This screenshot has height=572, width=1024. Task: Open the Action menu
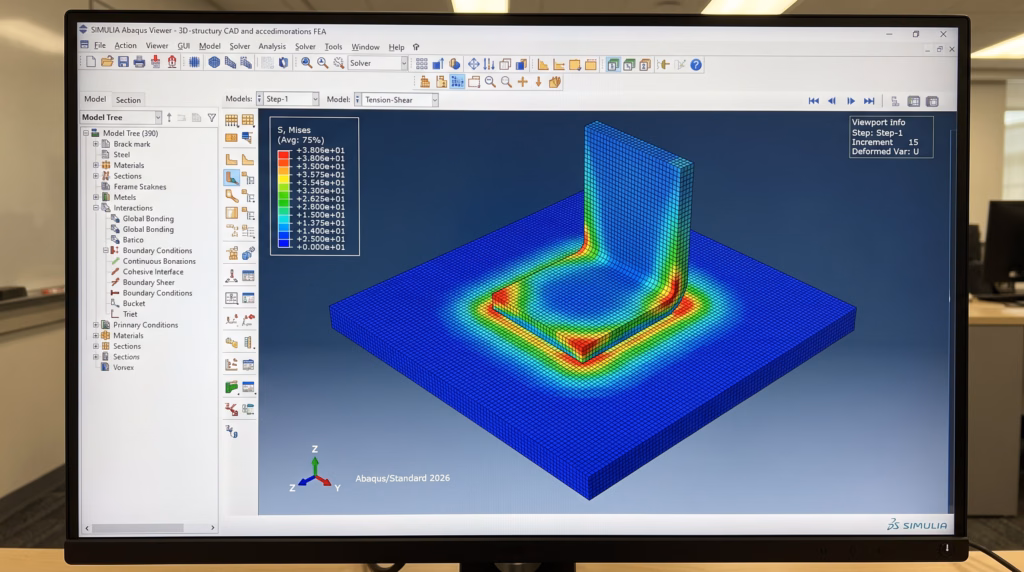pos(125,46)
